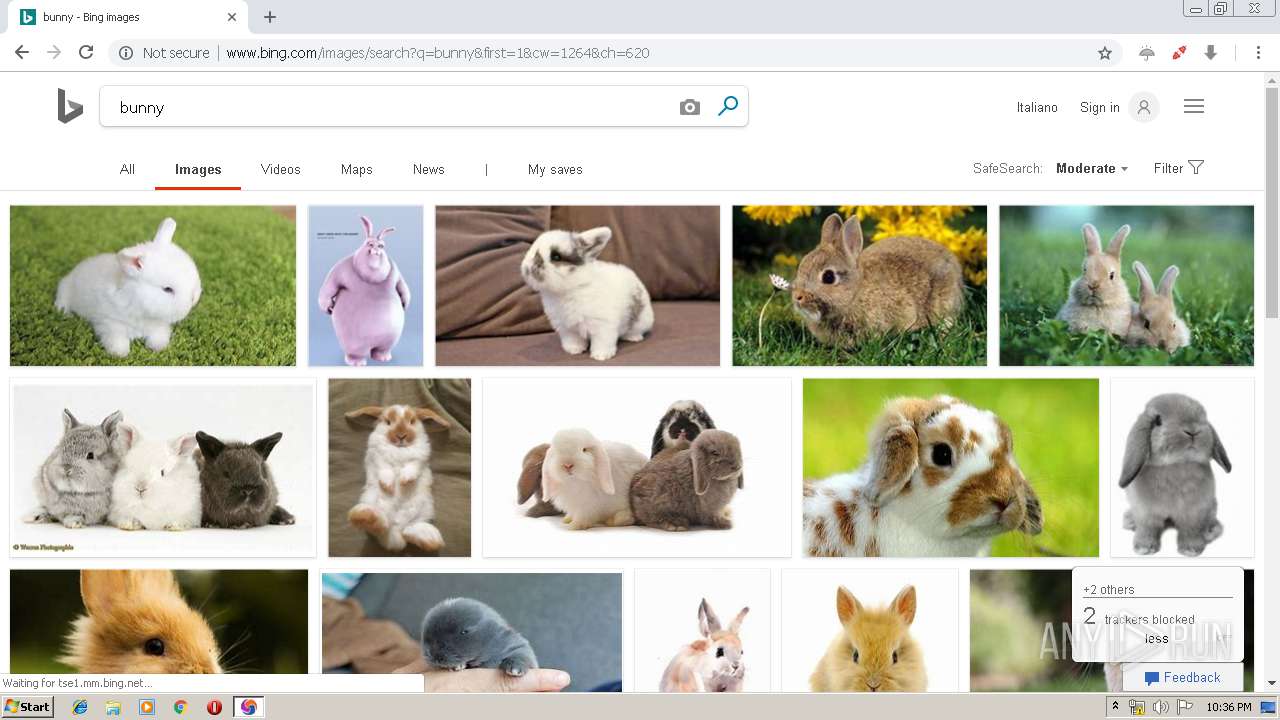Open a new browser tab
The width and height of the screenshot is (1280, 720).
(270, 17)
